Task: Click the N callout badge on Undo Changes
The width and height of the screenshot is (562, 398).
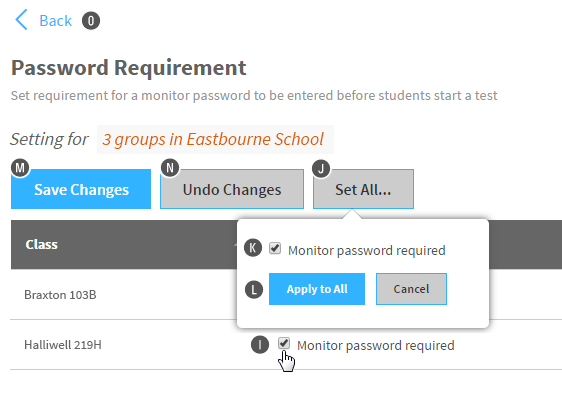Action: pyautogui.click(x=170, y=168)
